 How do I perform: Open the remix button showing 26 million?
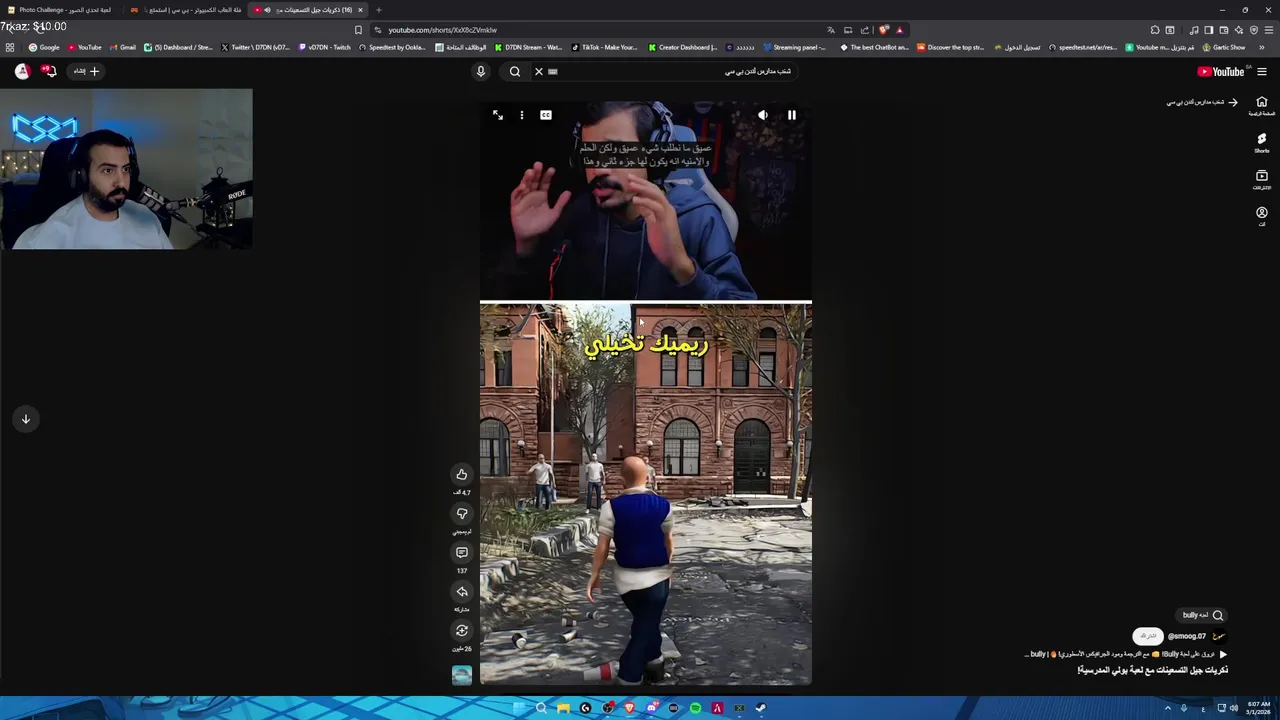pyautogui.click(x=461, y=631)
